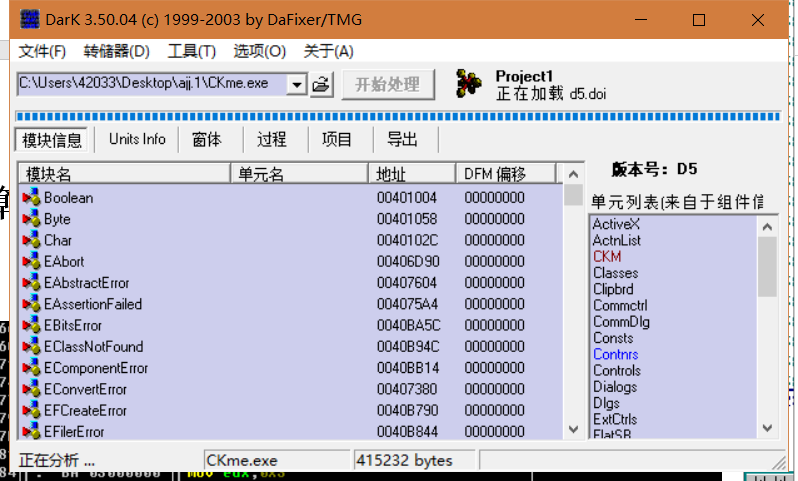
Task: Select CKM in the unit list
Action: (607, 257)
